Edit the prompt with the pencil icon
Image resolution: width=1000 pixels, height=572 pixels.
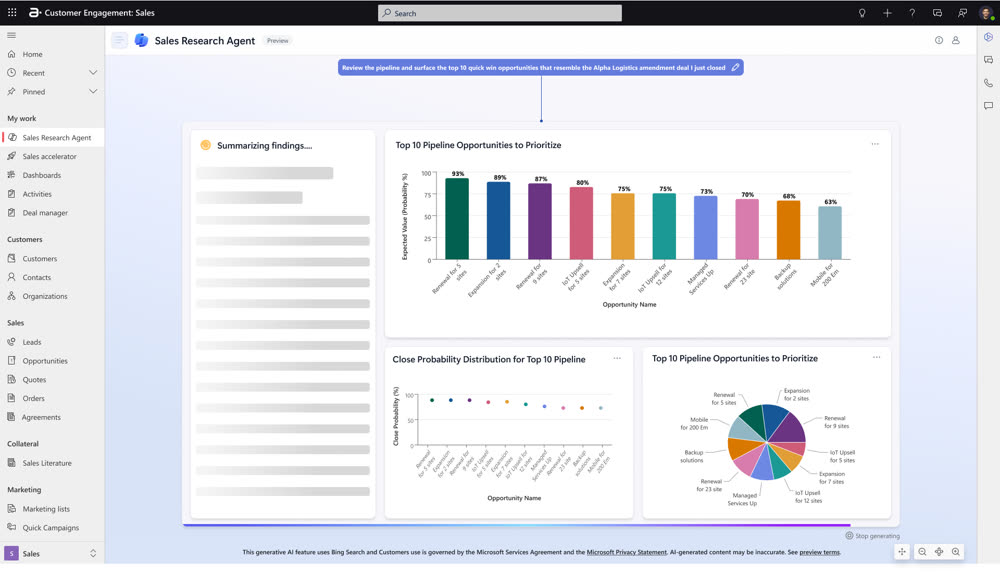pyautogui.click(x=735, y=67)
